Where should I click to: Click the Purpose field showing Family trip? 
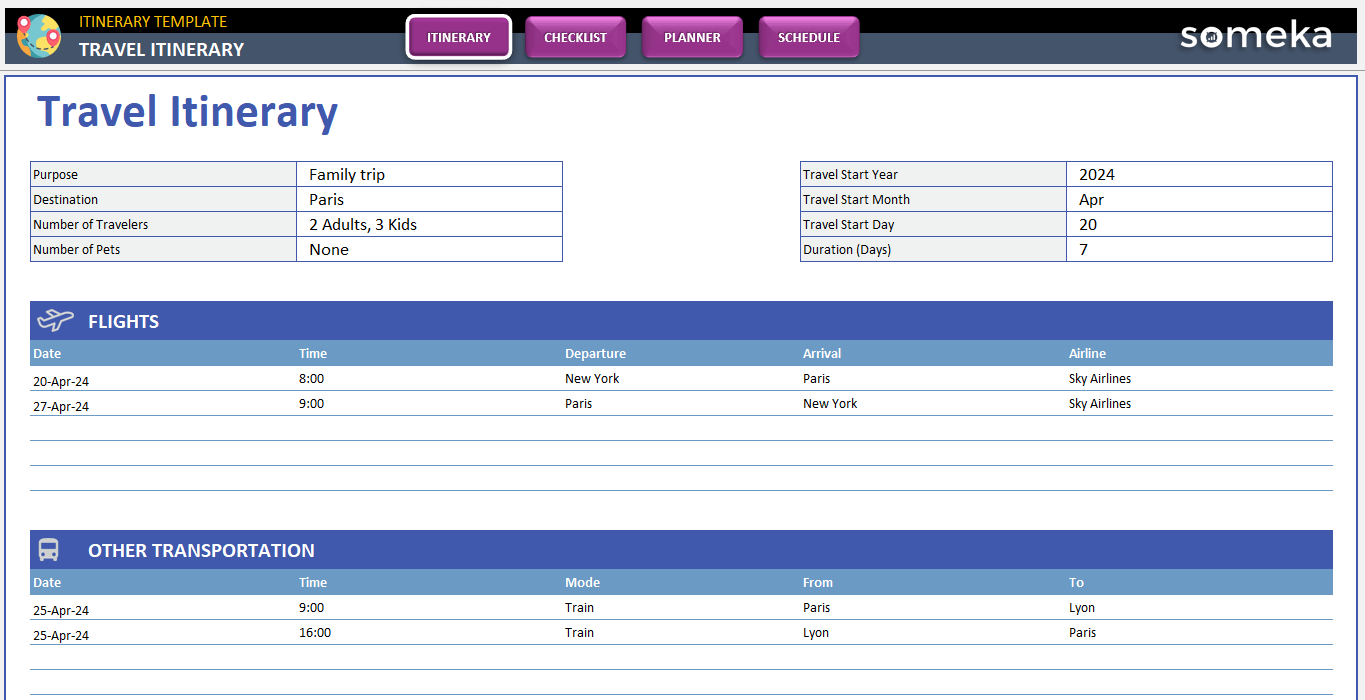coord(429,173)
